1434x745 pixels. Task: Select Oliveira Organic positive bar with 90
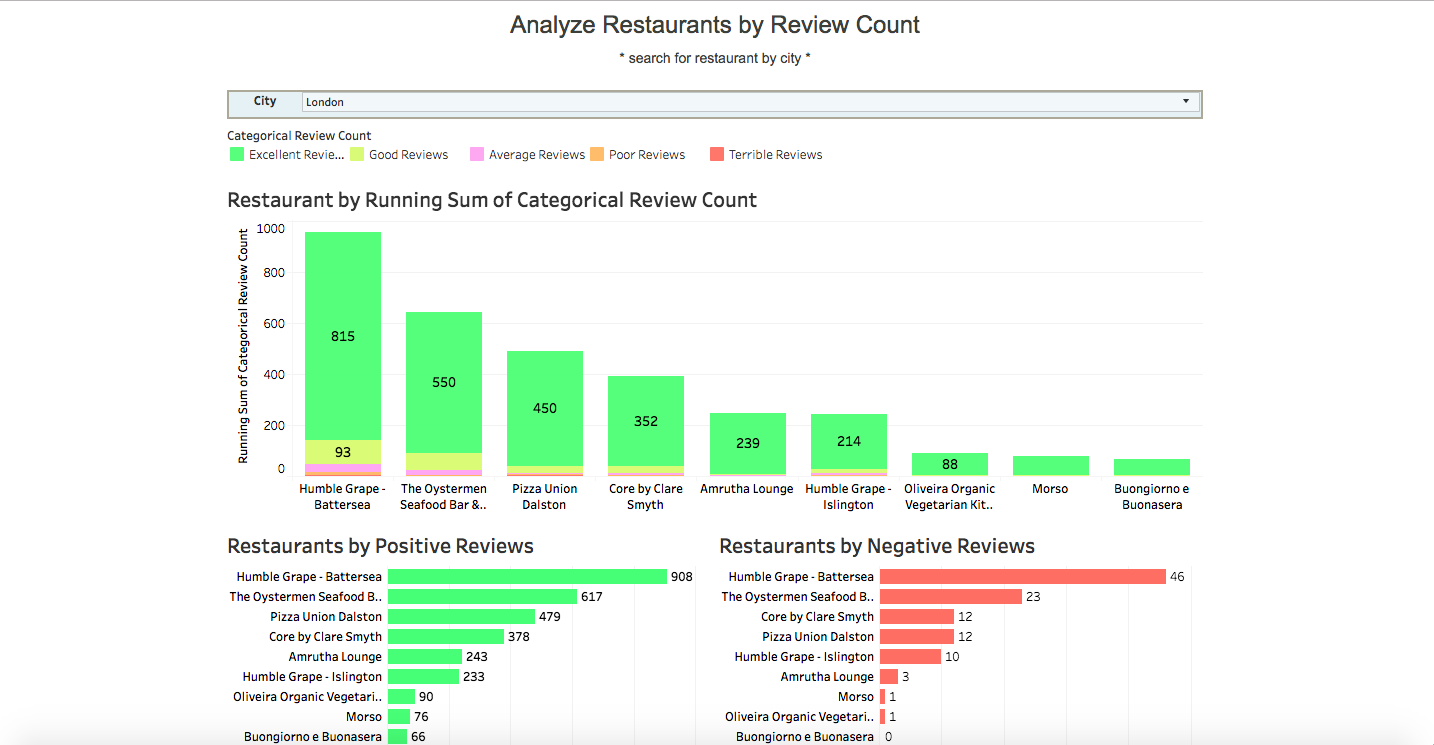402,697
